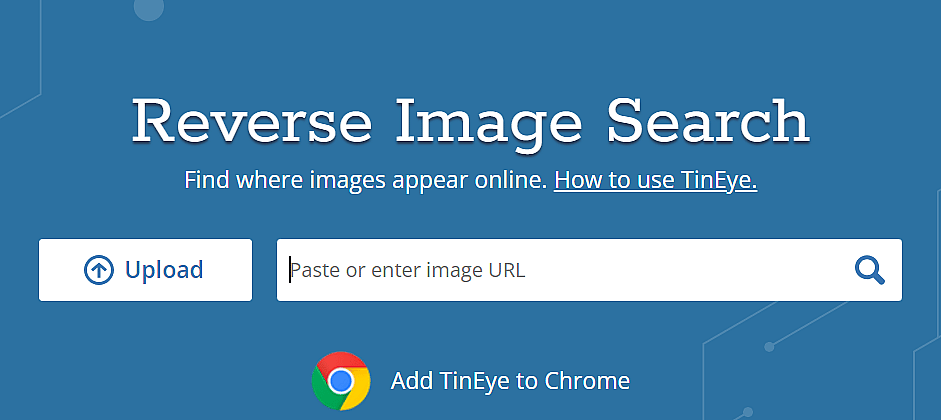Place cursor at the text caret in the URL box
Screen dimensions: 941x420
click(290, 270)
